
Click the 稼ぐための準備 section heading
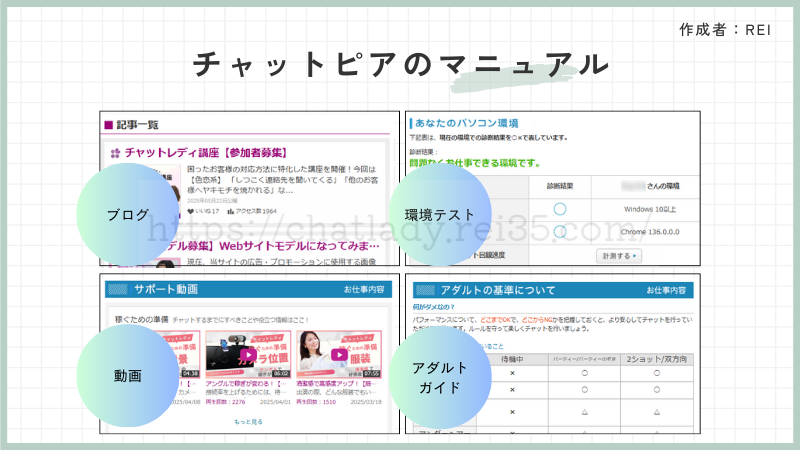pyautogui.click(x=141, y=319)
